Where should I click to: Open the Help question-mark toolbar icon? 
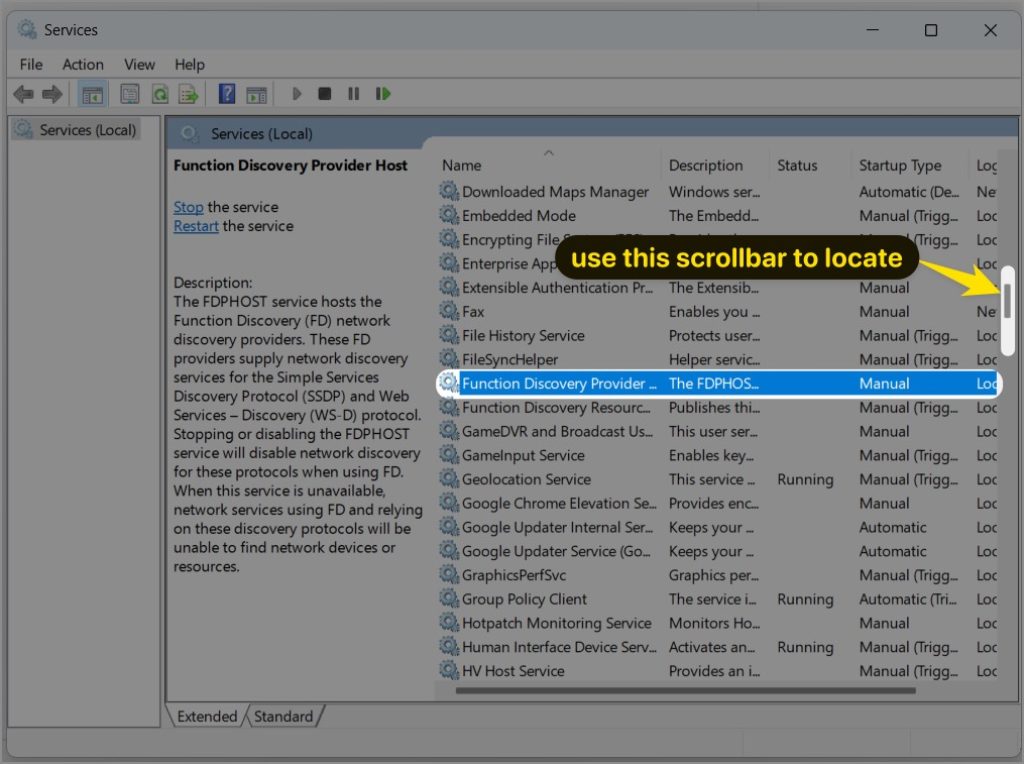(x=227, y=94)
